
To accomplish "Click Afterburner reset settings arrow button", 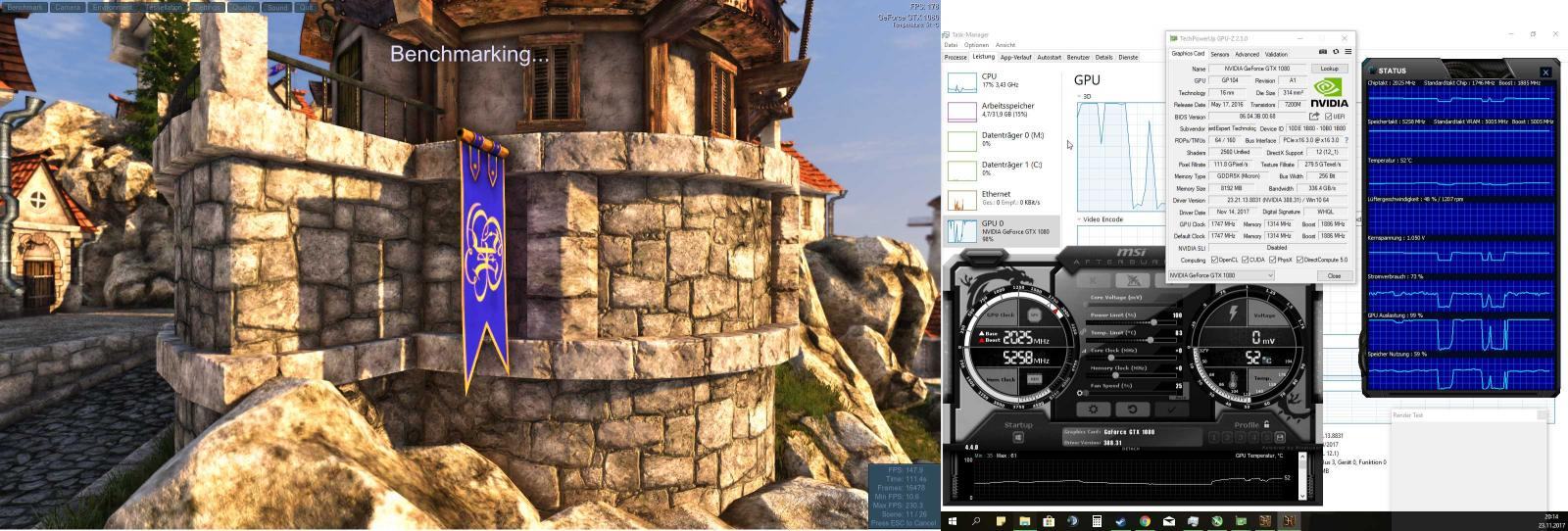I will click(x=1132, y=410).
